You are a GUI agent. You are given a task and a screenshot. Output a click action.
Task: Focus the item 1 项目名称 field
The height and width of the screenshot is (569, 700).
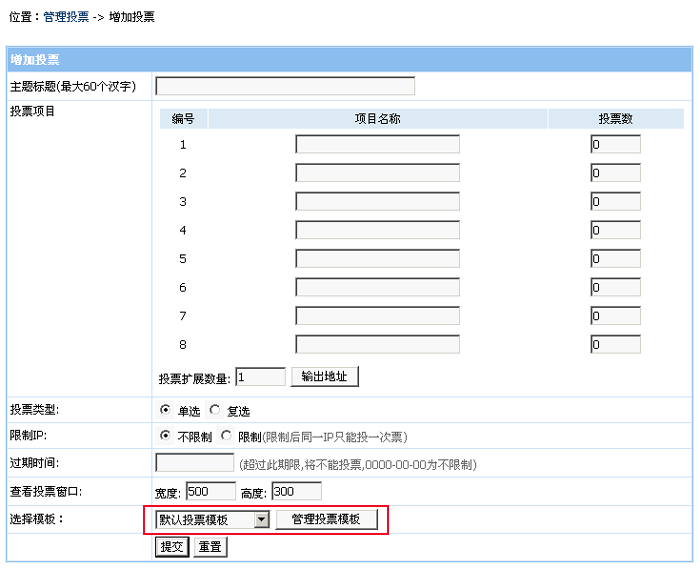pyautogui.click(x=377, y=145)
